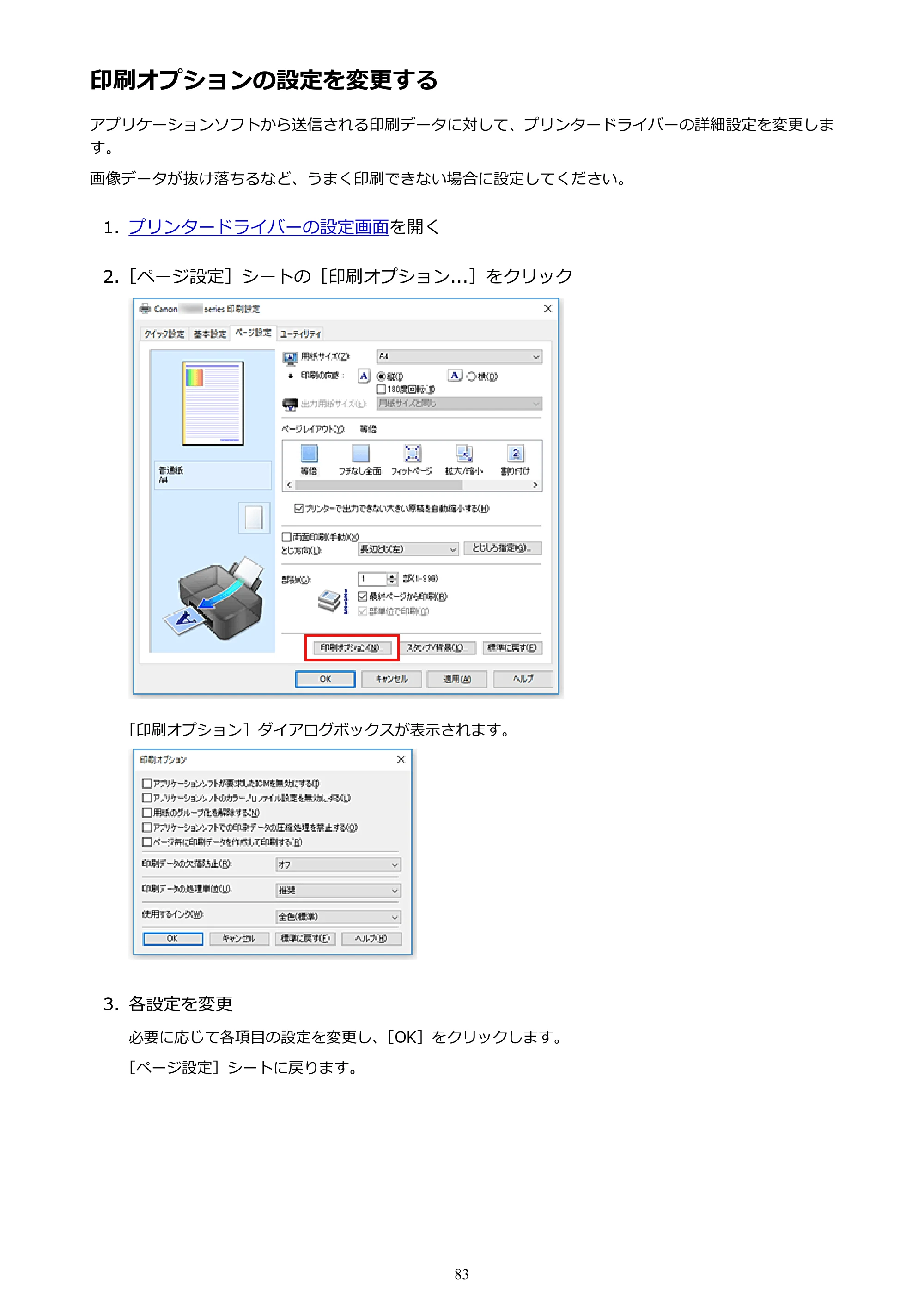Open the 印刷データの処理単位 dropdown

tap(338, 890)
